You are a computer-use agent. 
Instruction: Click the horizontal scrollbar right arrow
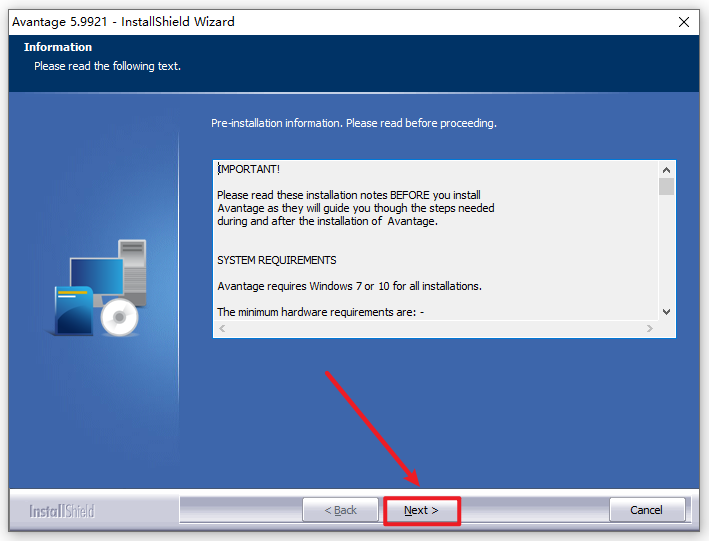(650, 328)
